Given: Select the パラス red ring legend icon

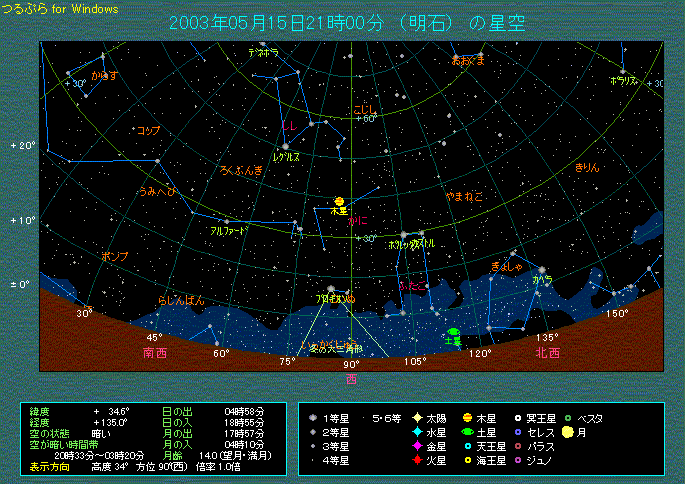Looking at the screenshot, I should pyautogui.click(x=518, y=446).
